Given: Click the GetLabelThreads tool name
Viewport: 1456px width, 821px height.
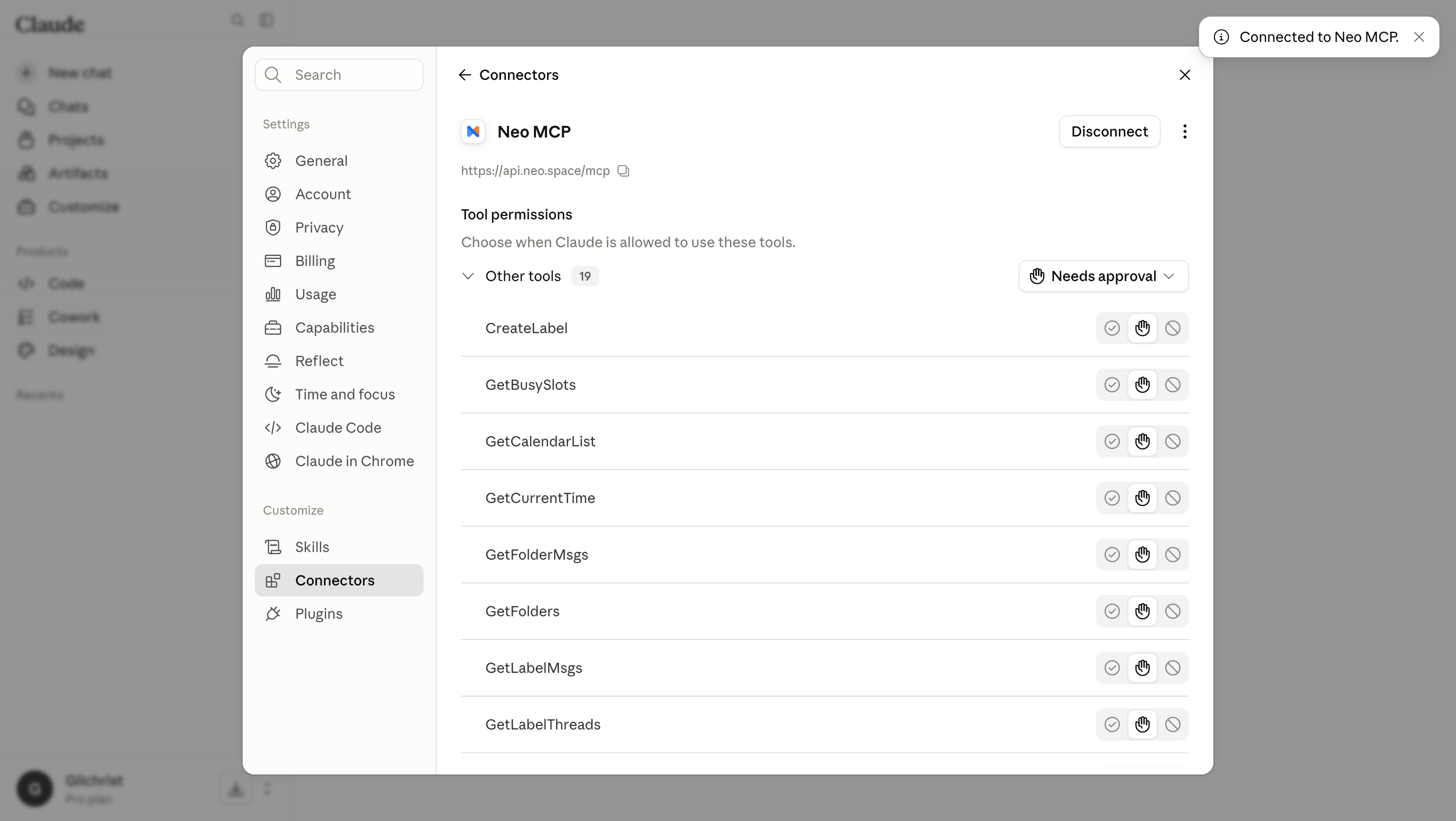Looking at the screenshot, I should pyautogui.click(x=542, y=724).
